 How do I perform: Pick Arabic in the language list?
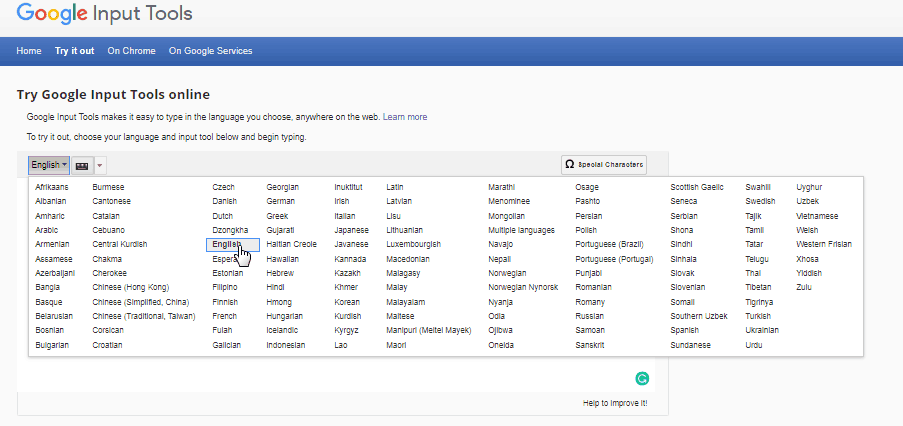point(46,230)
